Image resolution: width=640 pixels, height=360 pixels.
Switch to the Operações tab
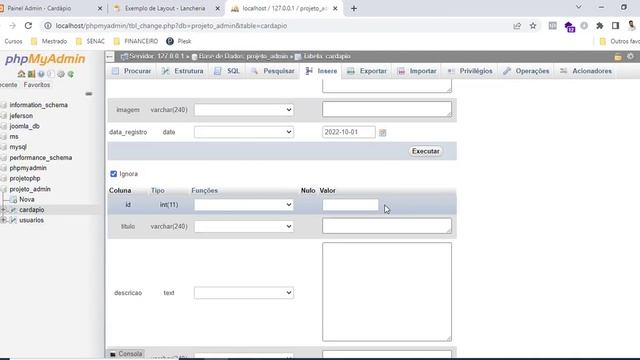click(x=526, y=71)
